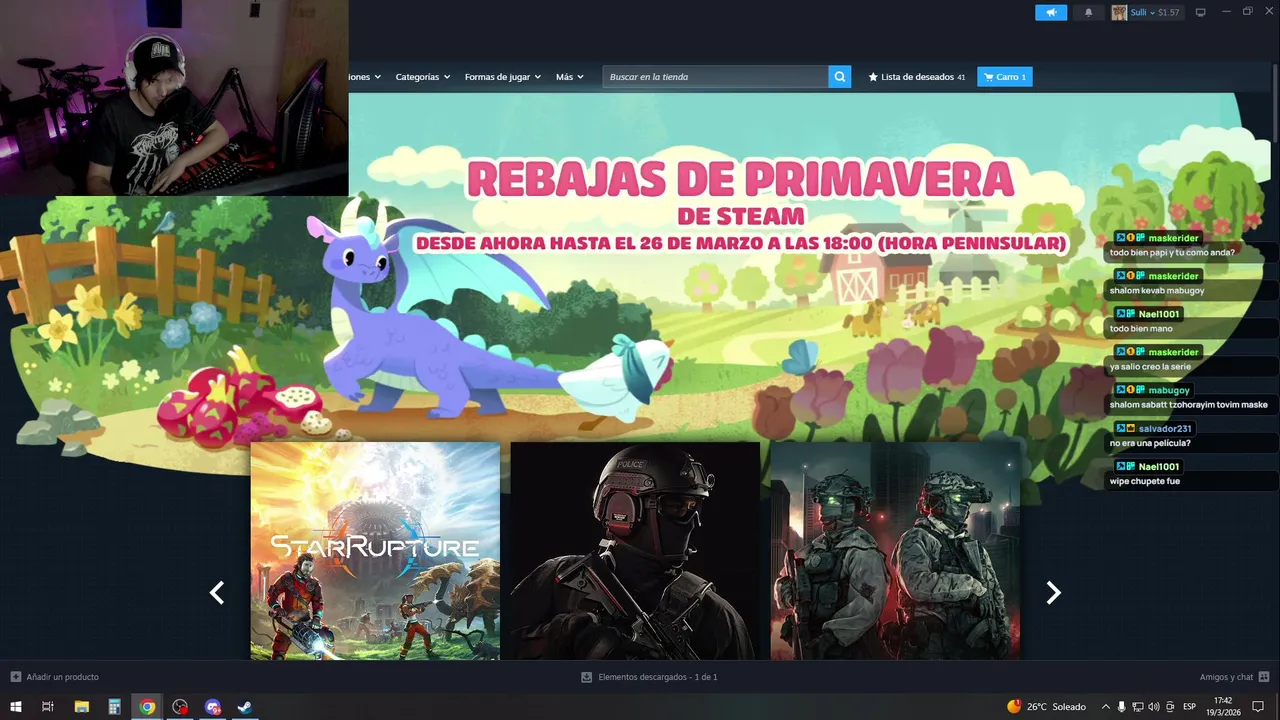Open the StarRupture game thumbnail
Image resolution: width=1280 pixels, height=720 pixels.
tap(375, 551)
